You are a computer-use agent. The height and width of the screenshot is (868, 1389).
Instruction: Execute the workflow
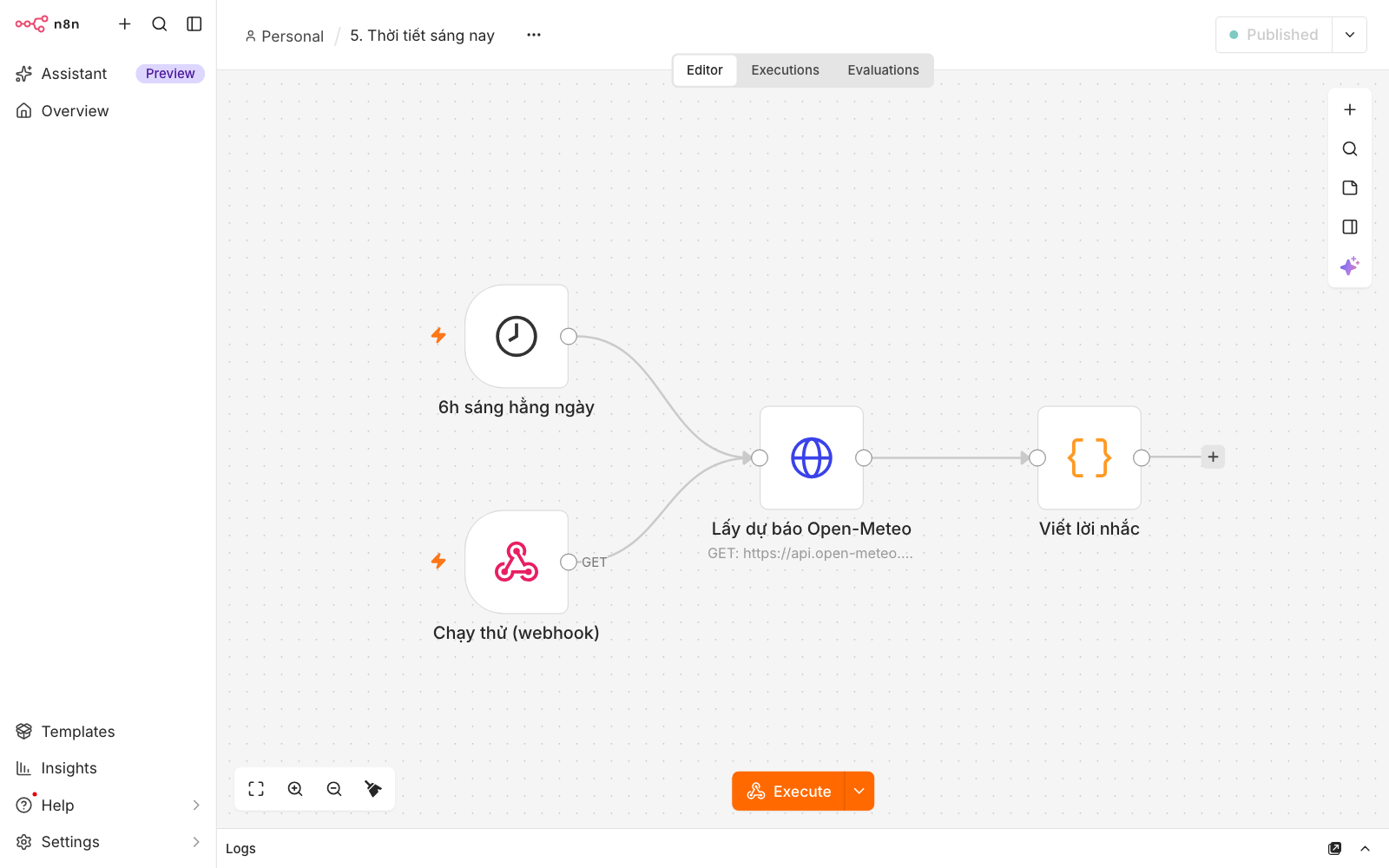tap(788, 792)
